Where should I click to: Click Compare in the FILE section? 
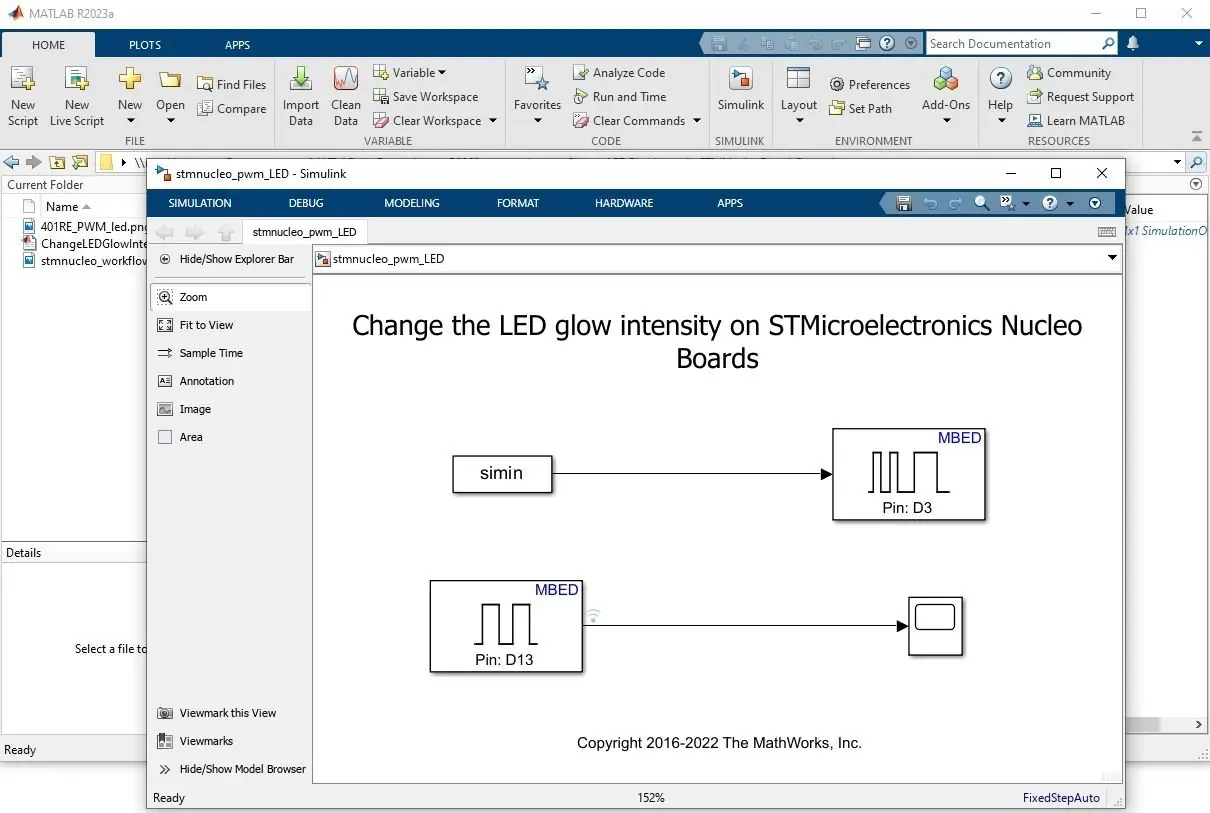231,109
